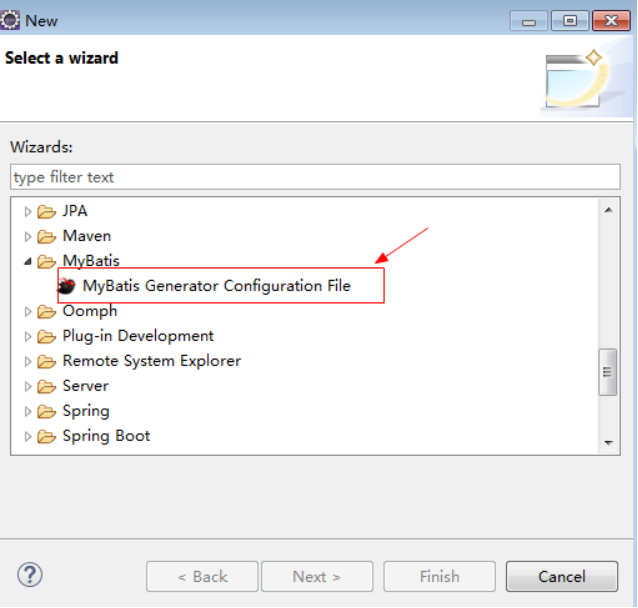Select the Oomph tree label
Screen dimensions: 638x608
[90, 311]
